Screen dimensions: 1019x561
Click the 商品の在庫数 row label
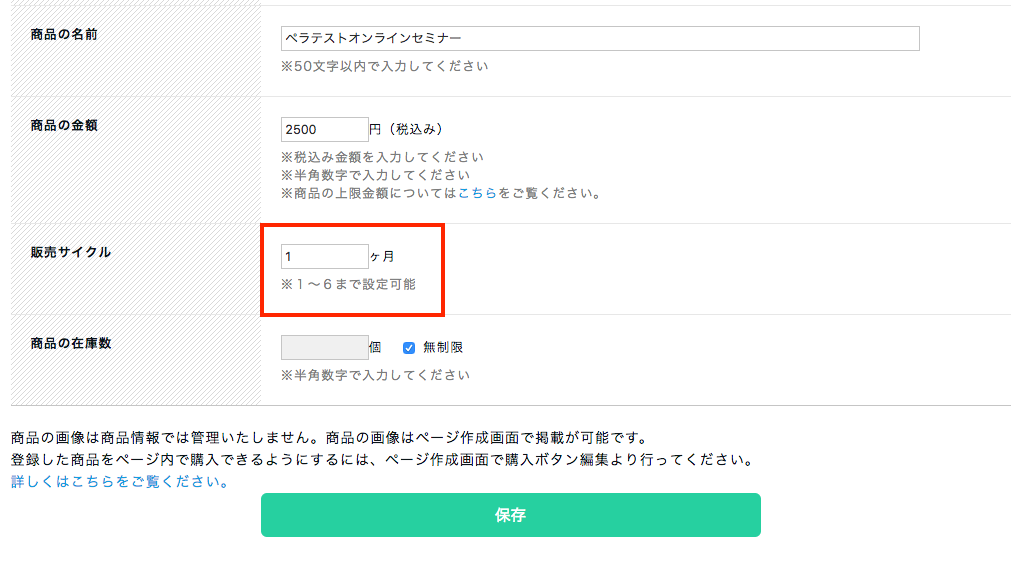[71, 343]
